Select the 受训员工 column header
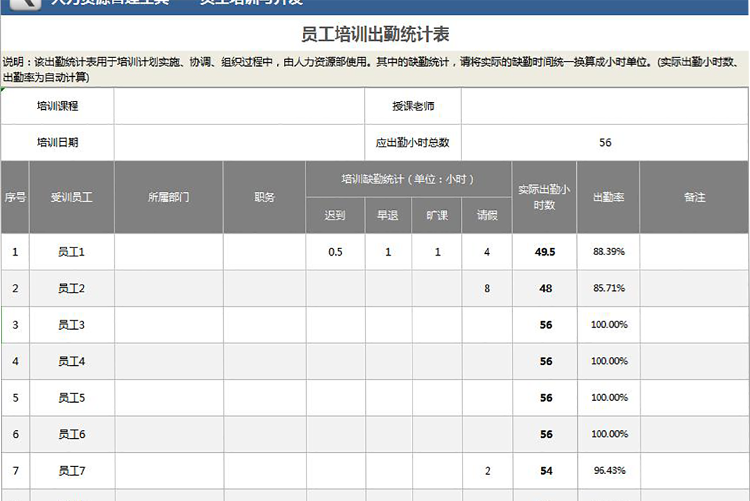 pyautogui.click(x=72, y=197)
